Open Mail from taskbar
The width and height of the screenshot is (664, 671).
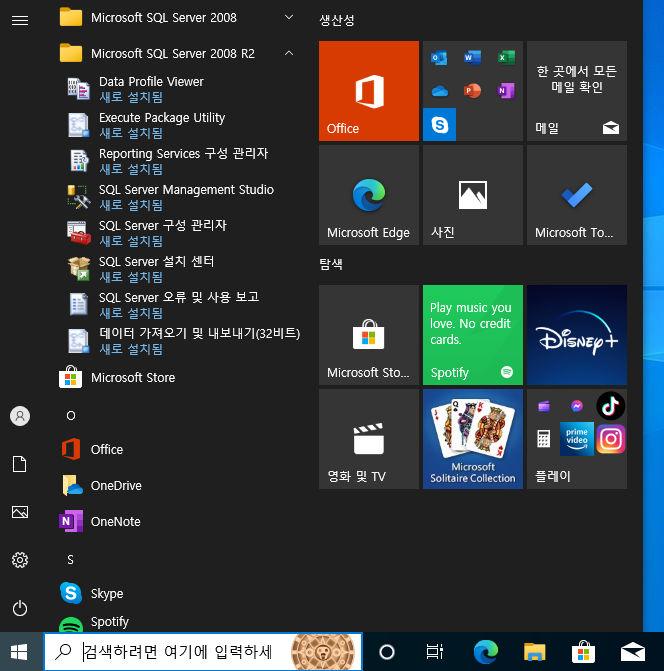click(x=633, y=652)
